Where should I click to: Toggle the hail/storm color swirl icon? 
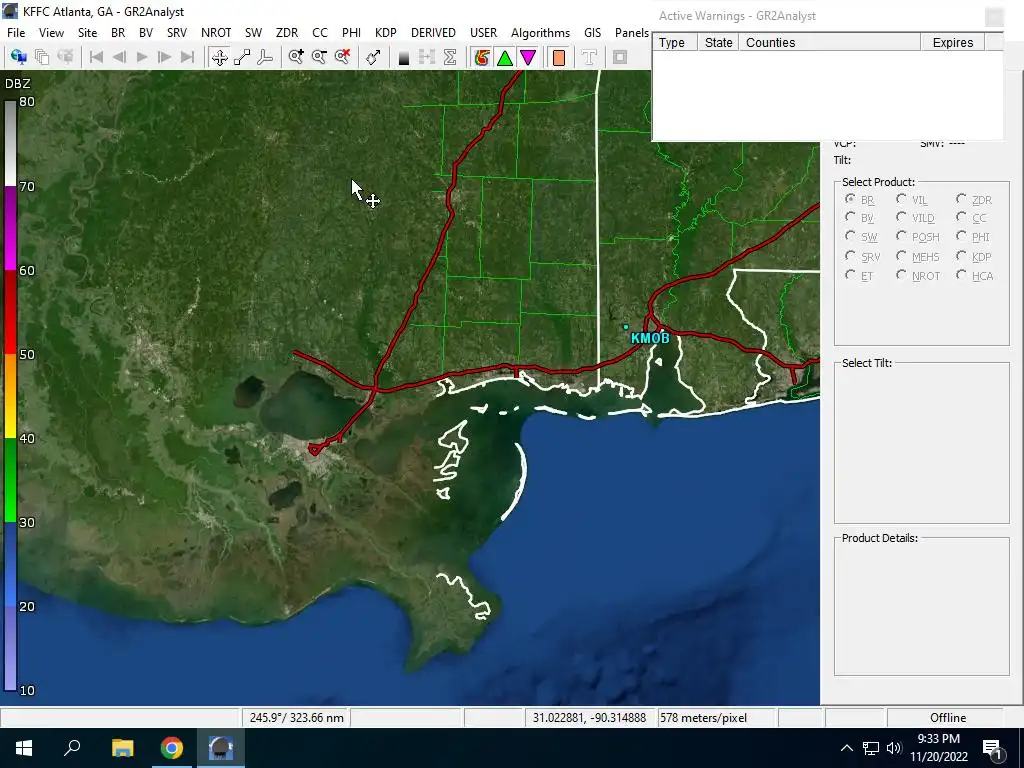482,57
